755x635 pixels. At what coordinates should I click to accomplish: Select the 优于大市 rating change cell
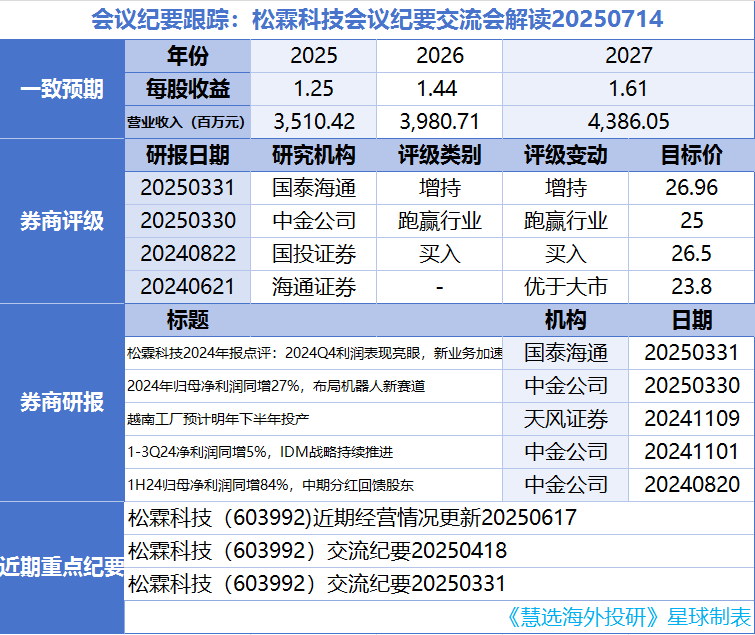[x=566, y=287]
